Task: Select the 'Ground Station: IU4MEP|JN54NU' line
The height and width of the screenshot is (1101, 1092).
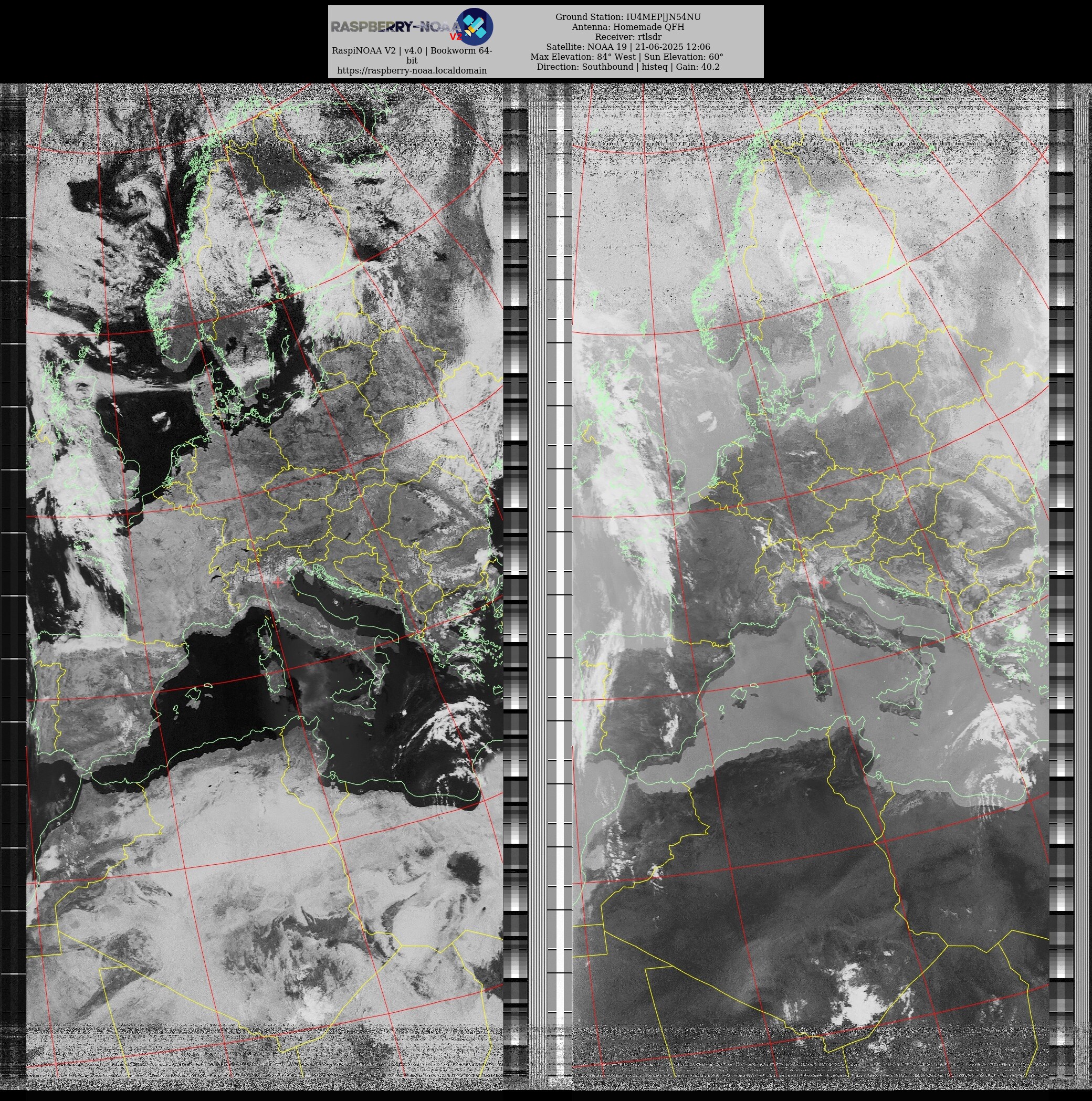Action: point(627,17)
